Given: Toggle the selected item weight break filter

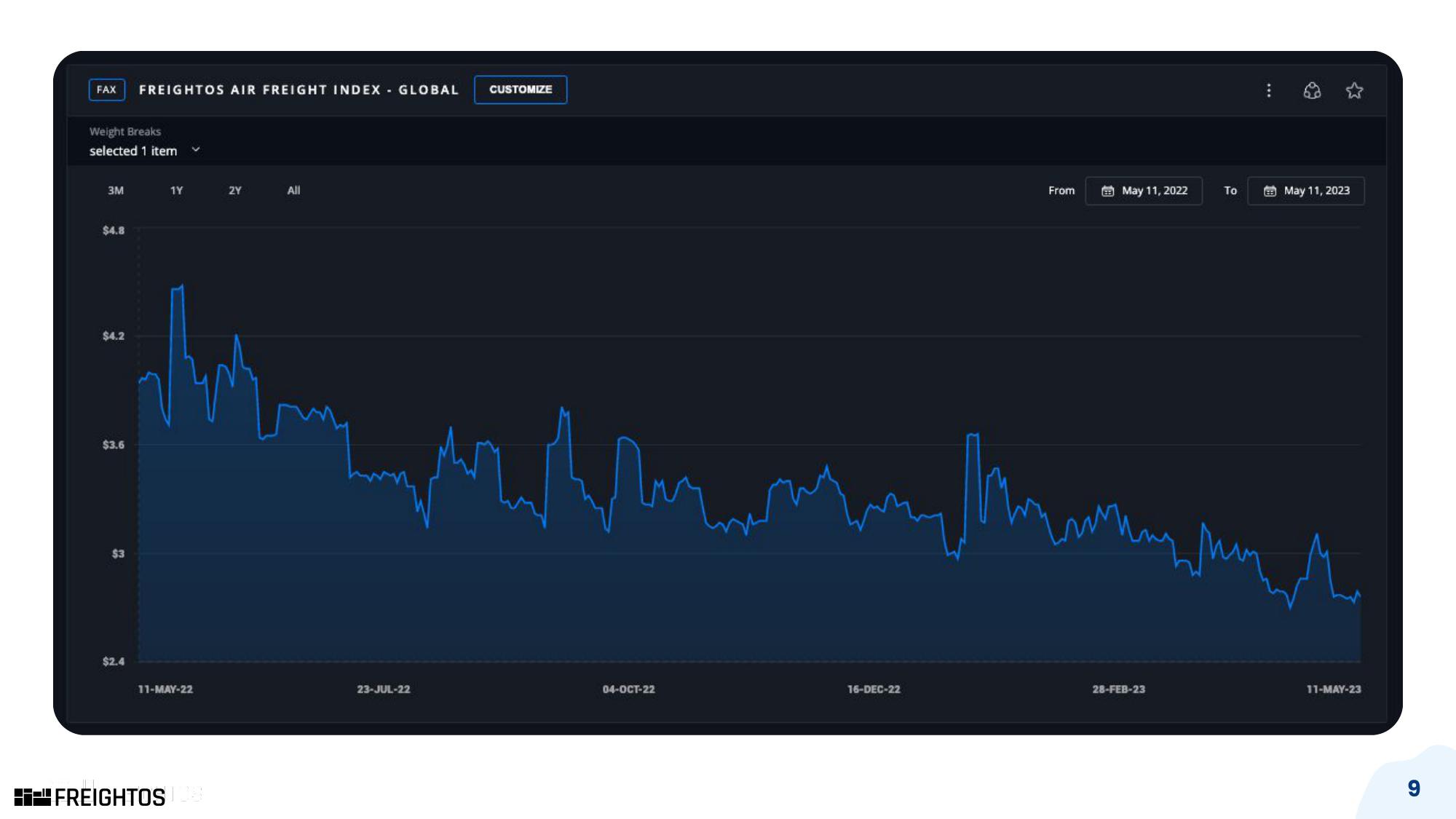Looking at the screenshot, I should click(143, 150).
